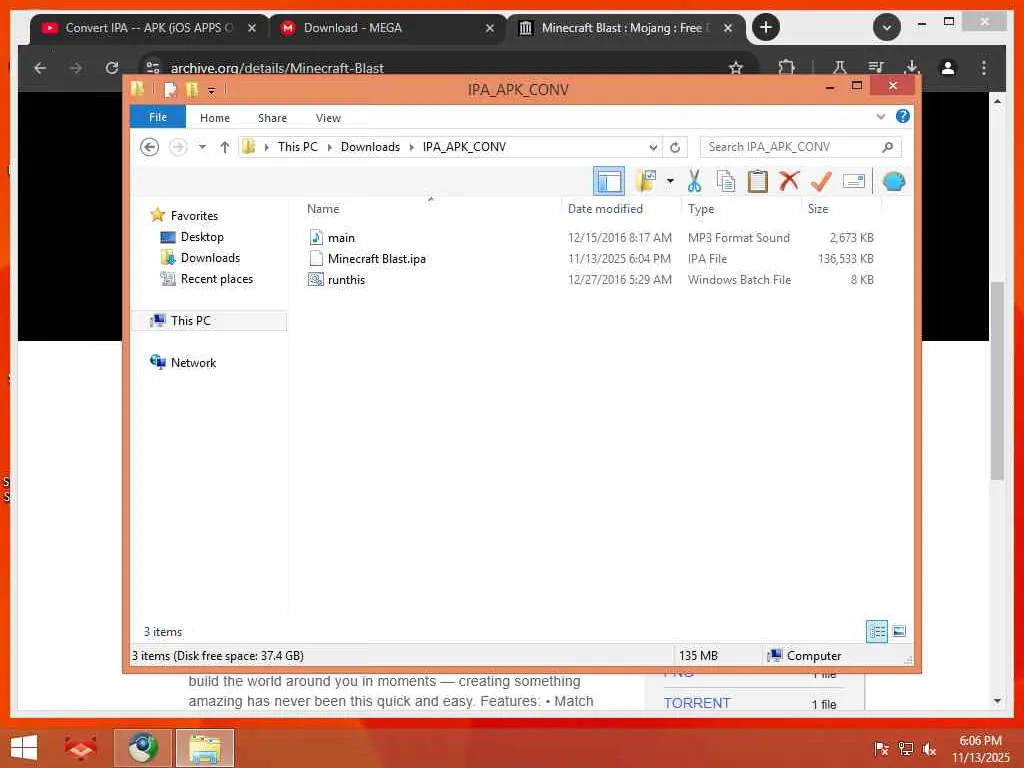Open the View ribbon tab
The height and width of the screenshot is (768, 1024).
pos(328,118)
